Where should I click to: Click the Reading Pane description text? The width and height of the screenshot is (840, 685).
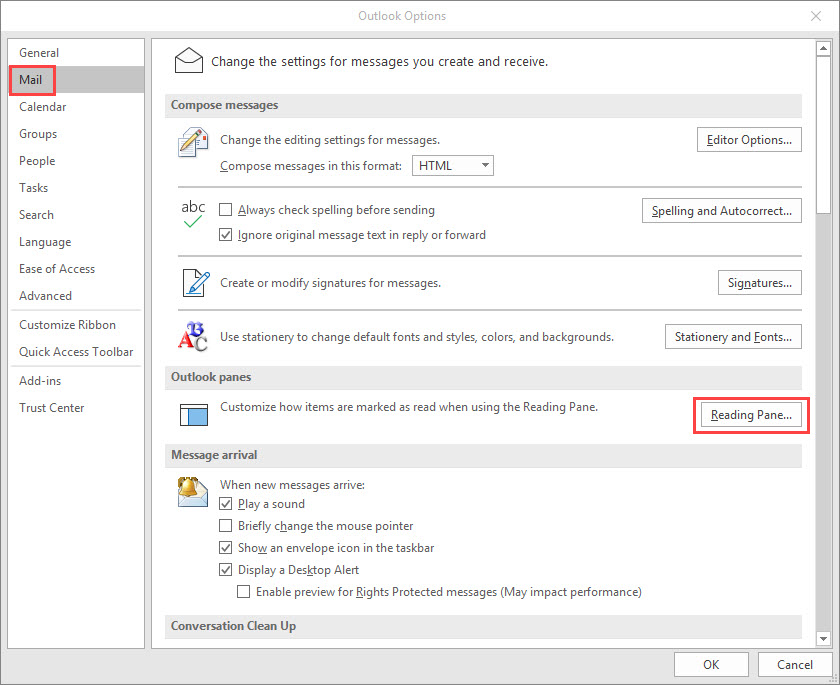409,407
